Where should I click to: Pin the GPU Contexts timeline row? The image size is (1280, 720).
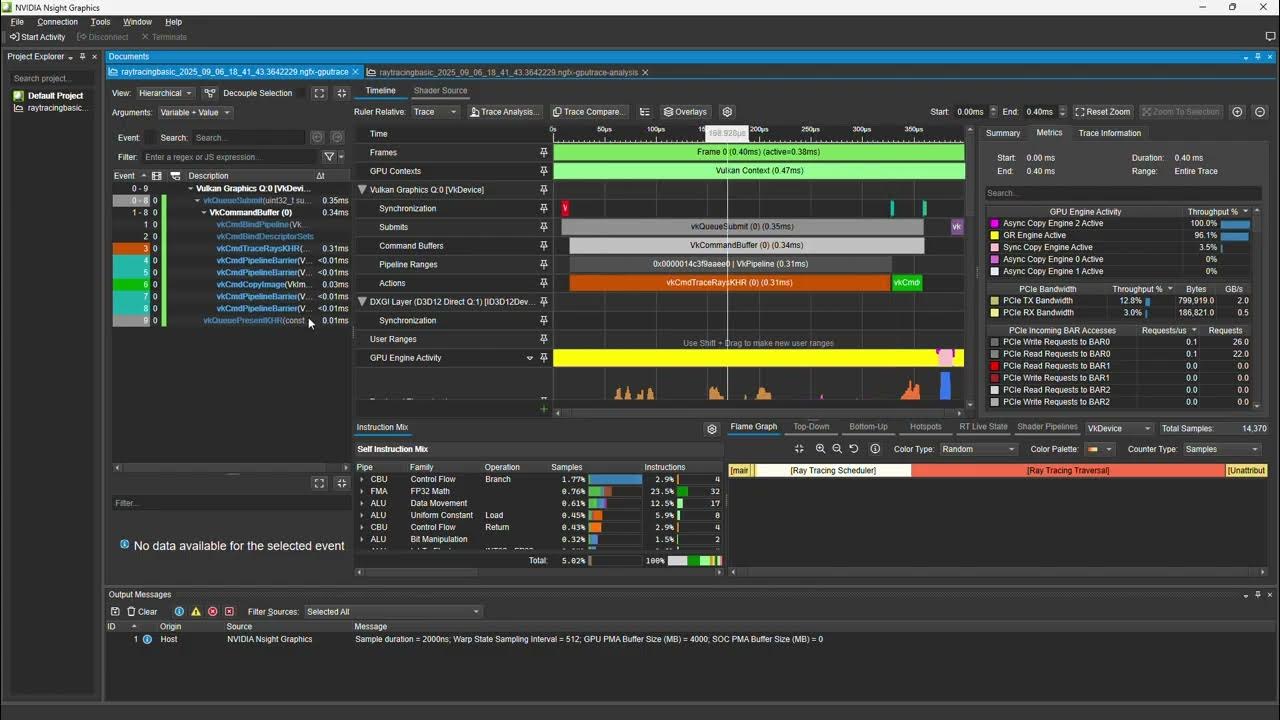tap(544, 171)
